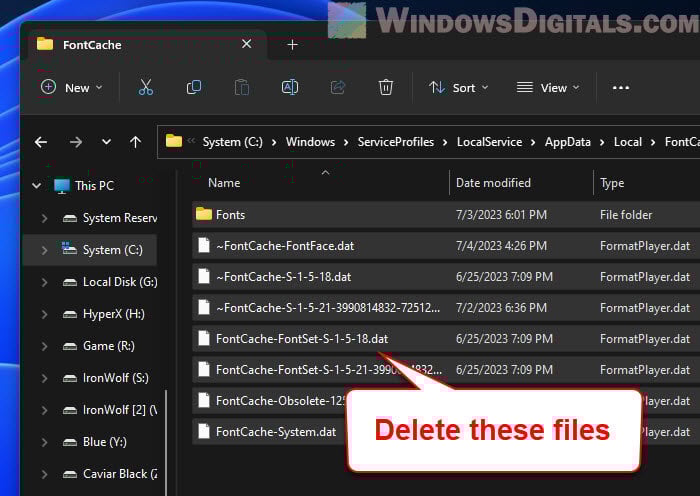
Task: Select IronWolf (S:) drive in sidebar
Action: (x=116, y=378)
